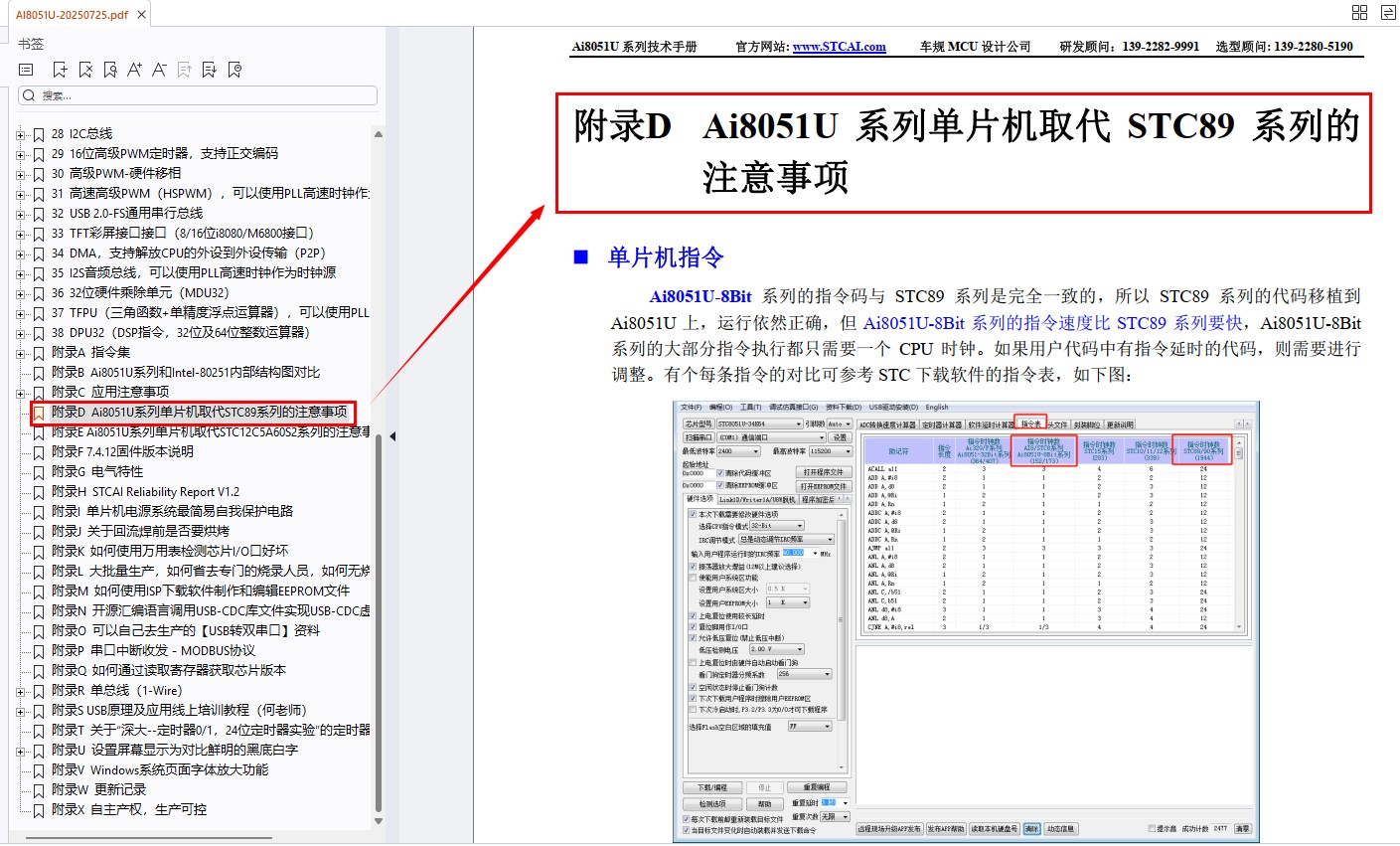Viewport: 1400px width, 846px height.
Task: Expand the 附录U 设置屏幕显示 node
Action: tap(20, 751)
